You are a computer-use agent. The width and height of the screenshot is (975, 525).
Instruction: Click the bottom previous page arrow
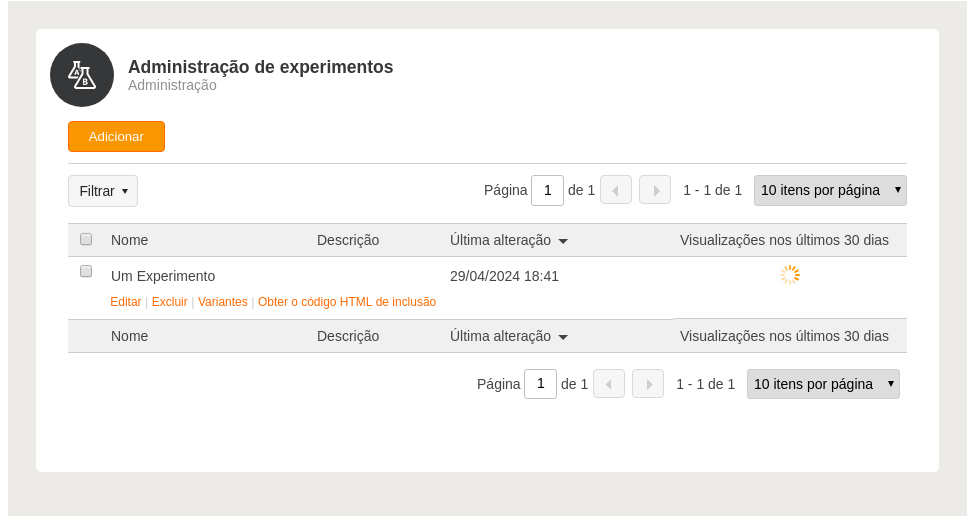pos(609,384)
